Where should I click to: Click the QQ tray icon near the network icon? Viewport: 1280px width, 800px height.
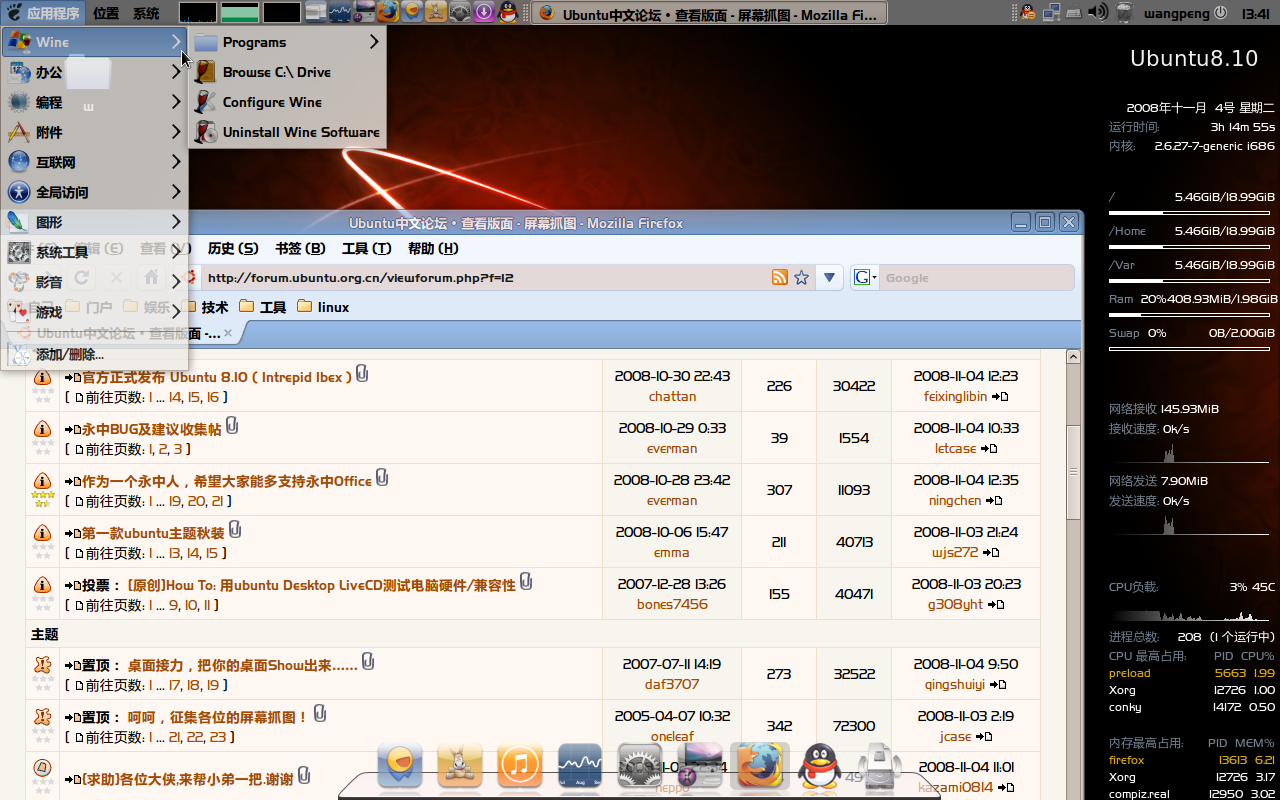1028,13
